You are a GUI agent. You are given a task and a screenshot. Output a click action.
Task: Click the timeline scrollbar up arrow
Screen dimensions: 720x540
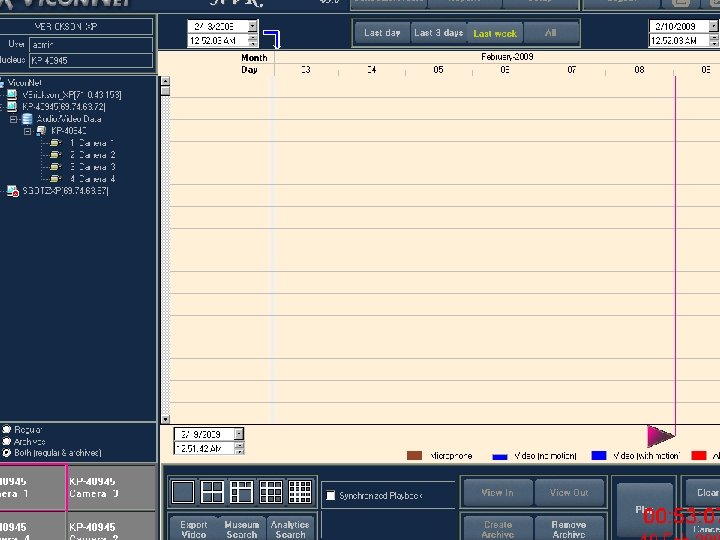[165, 81]
